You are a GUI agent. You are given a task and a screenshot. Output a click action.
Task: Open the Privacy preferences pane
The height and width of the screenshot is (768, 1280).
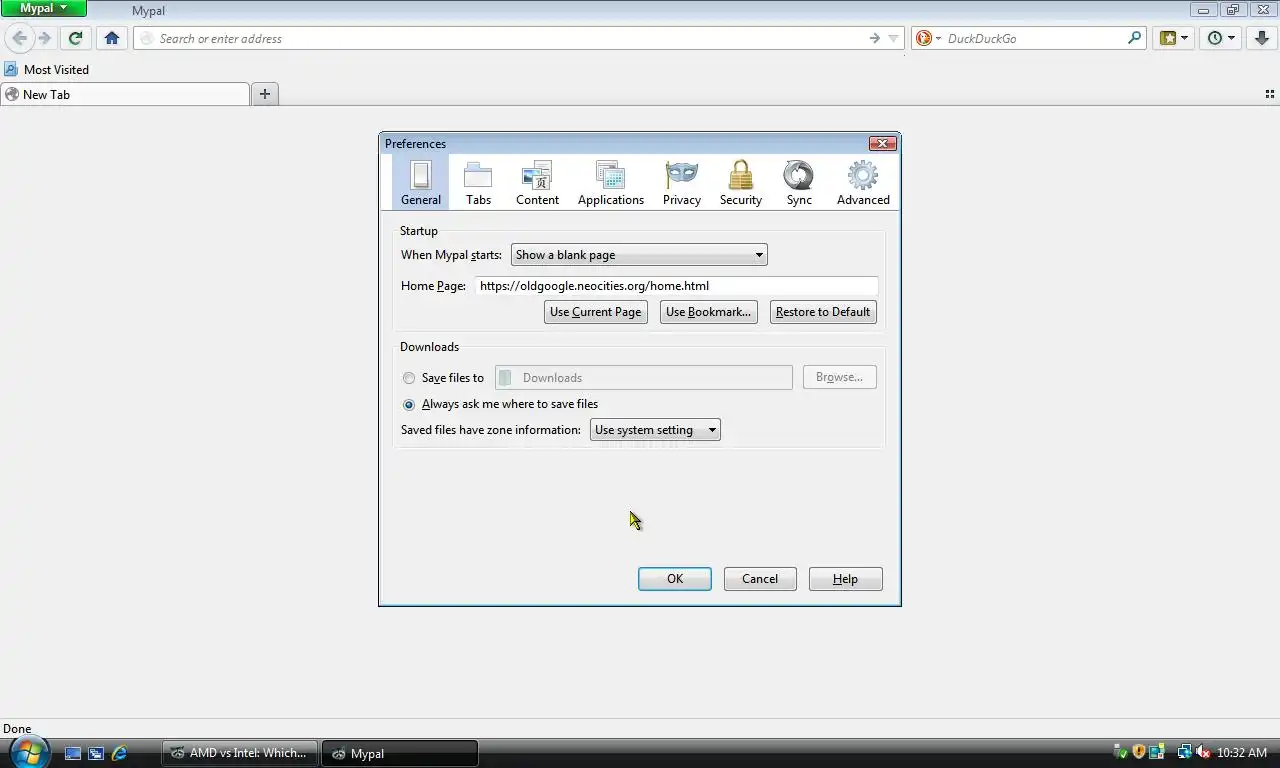(682, 182)
